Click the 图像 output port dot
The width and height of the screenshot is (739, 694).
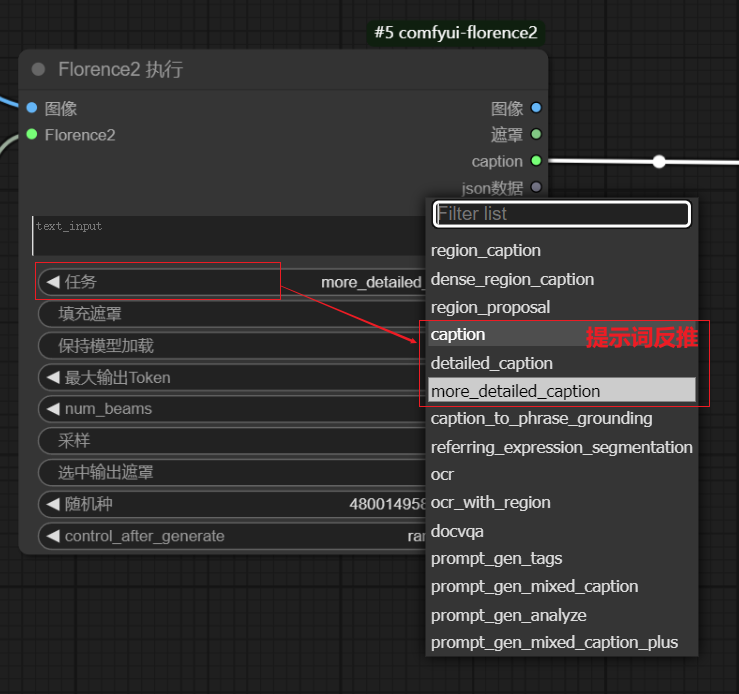536,107
